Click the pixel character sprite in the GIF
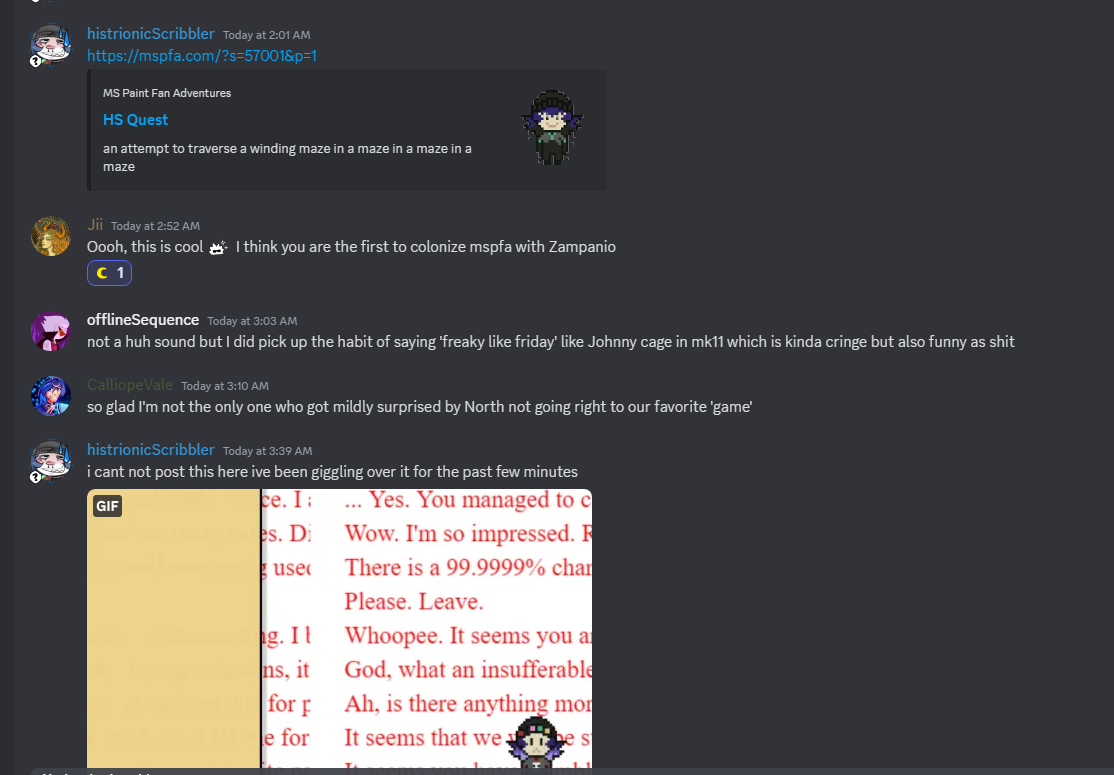 537,743
